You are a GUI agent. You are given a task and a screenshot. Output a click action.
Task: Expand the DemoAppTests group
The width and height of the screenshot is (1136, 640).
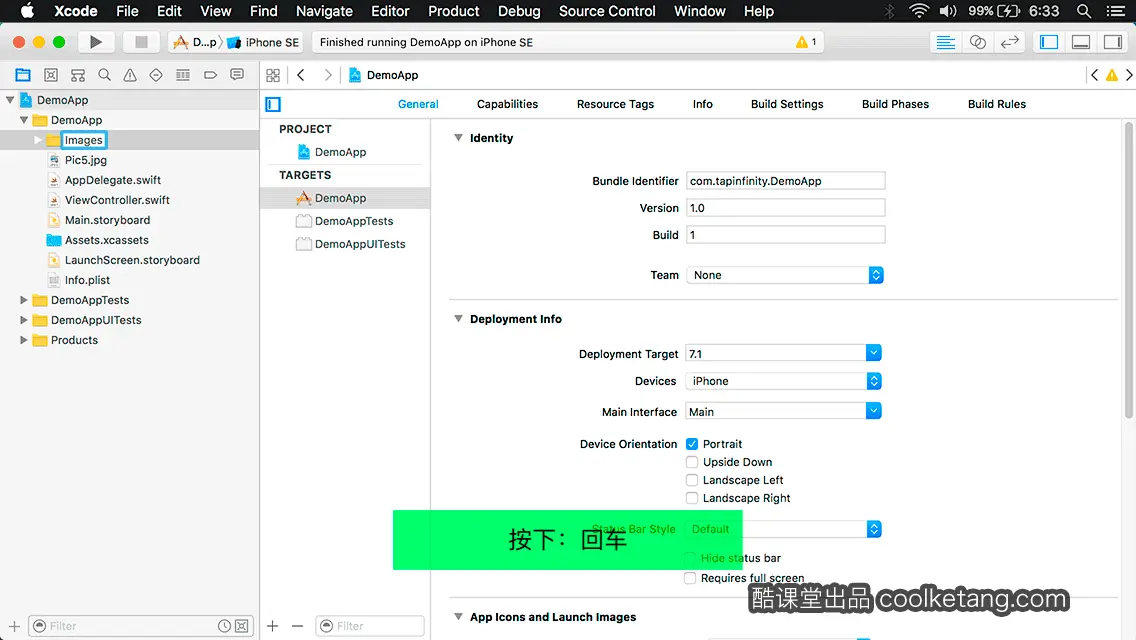(x=23, y=299)
